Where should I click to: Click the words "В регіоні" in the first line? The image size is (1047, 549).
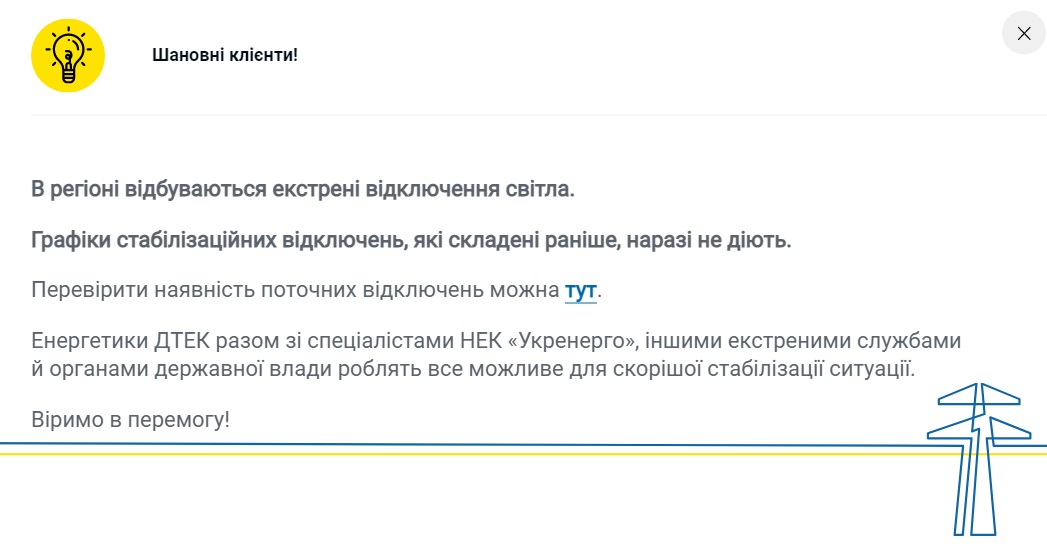(75, 189)
